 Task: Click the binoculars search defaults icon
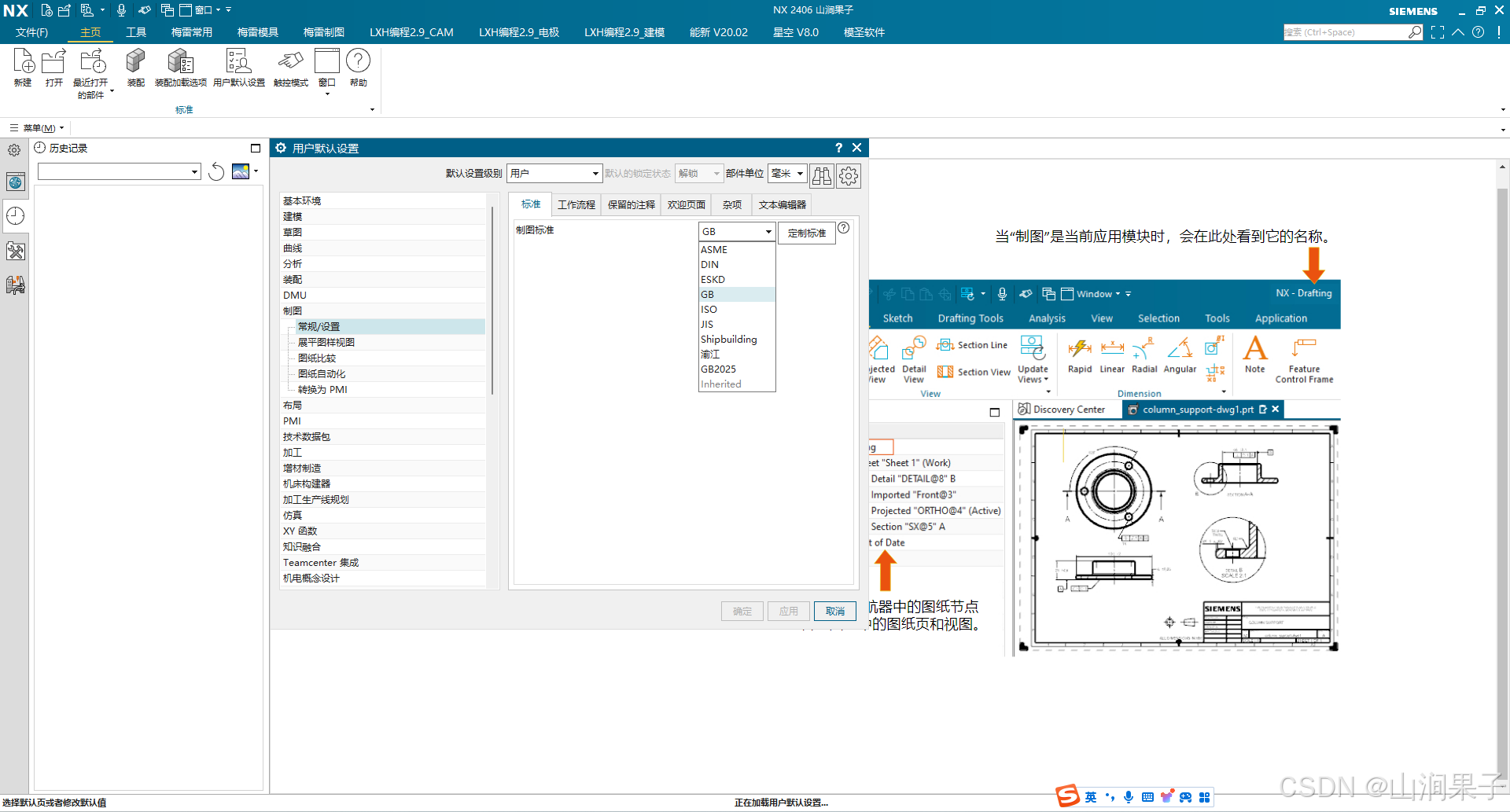pyautogui.click(x=821, y=175)
